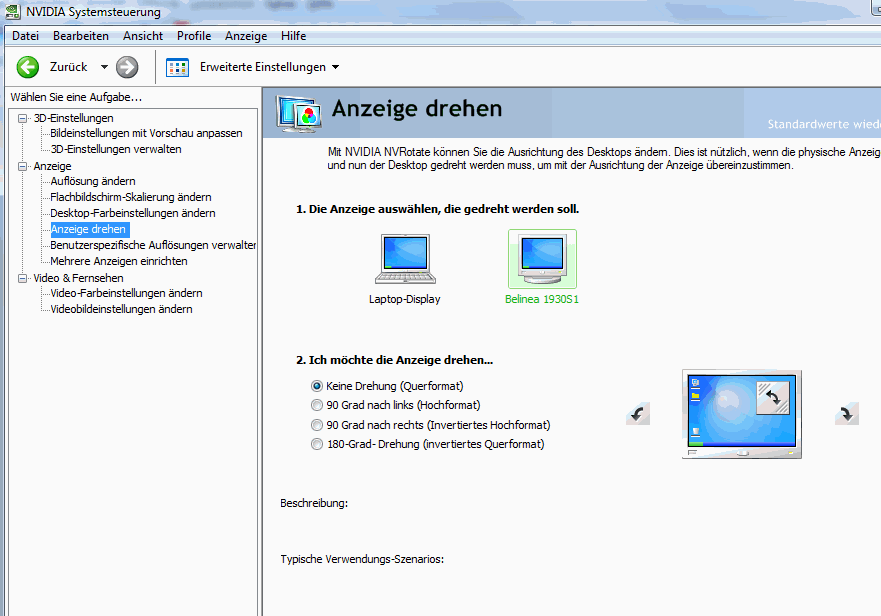881x616 pixels.
Task: Open the Erweiterte Einstellungen dropdown
Action: (335, 67)
